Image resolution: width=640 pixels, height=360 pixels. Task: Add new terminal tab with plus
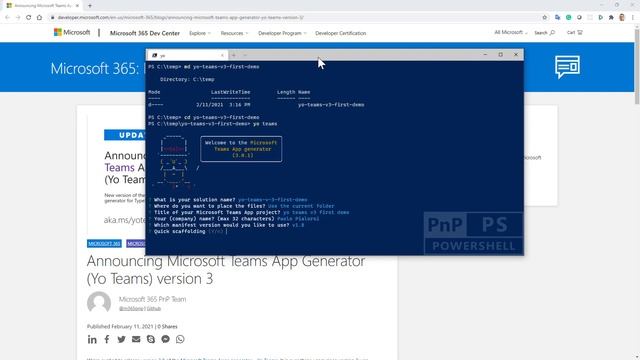click(x=233, y=55)
